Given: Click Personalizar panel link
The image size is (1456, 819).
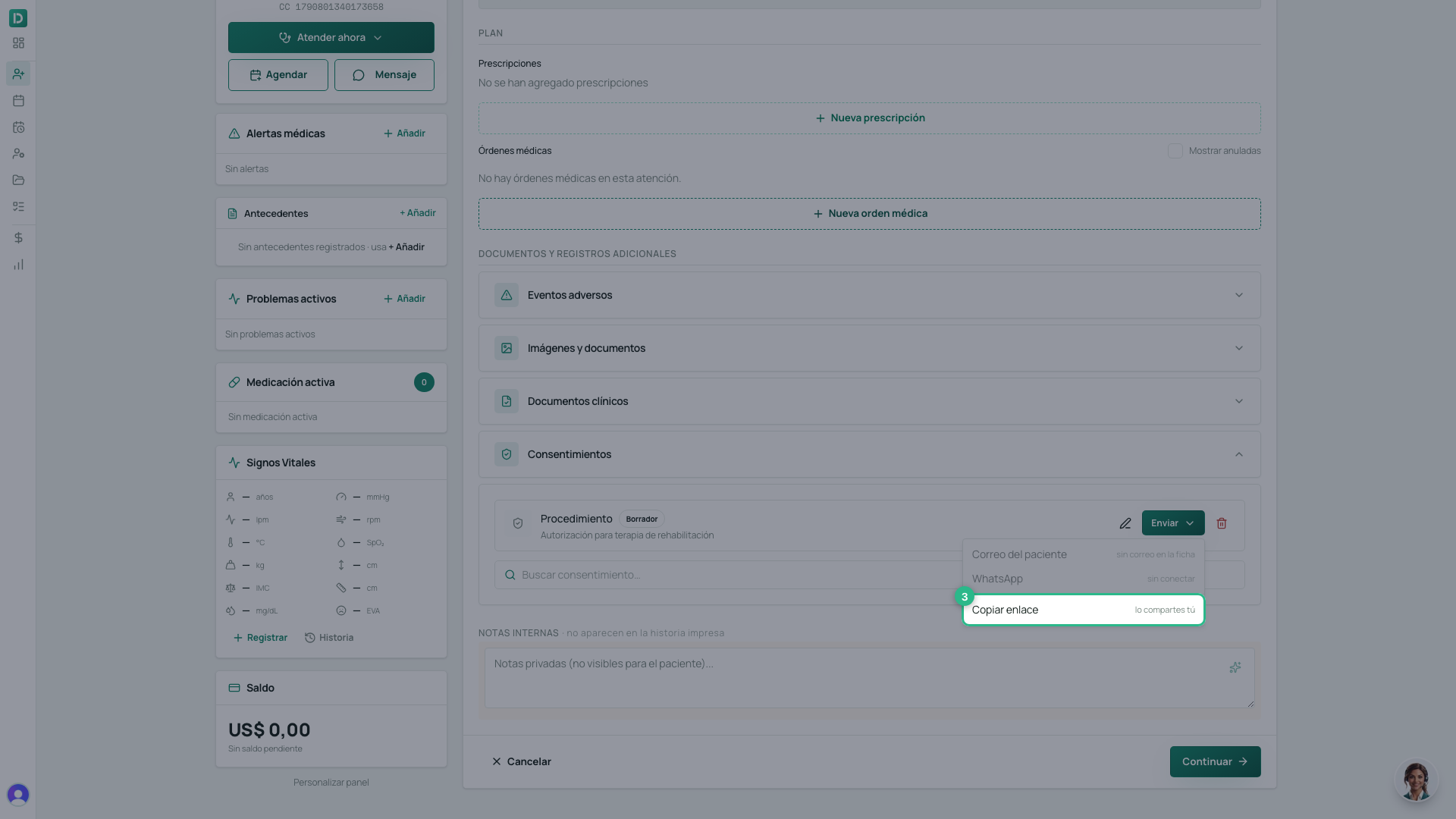Looking at the screenshot, I should point(331,783).
